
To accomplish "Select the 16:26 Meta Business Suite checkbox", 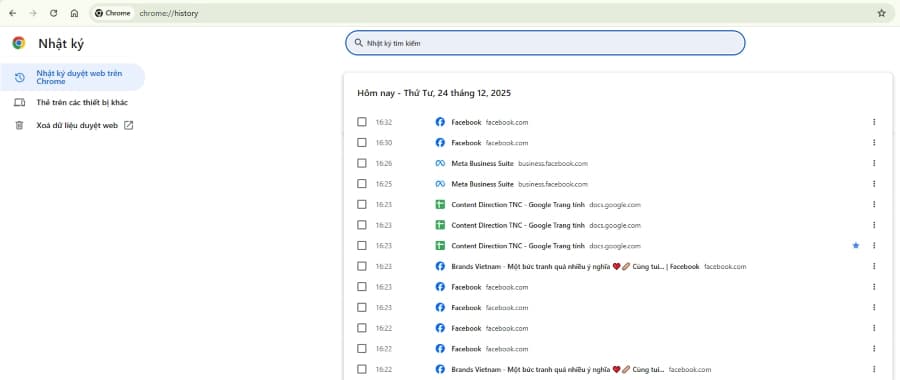I will 362,164.
